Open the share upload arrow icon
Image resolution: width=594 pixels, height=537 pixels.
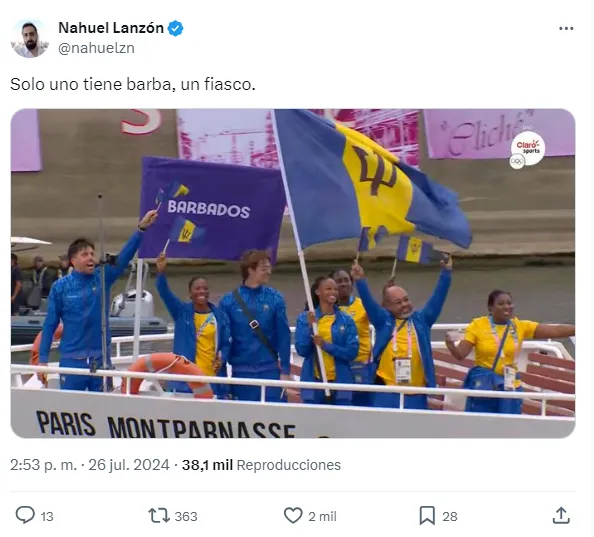pos(561,516)
